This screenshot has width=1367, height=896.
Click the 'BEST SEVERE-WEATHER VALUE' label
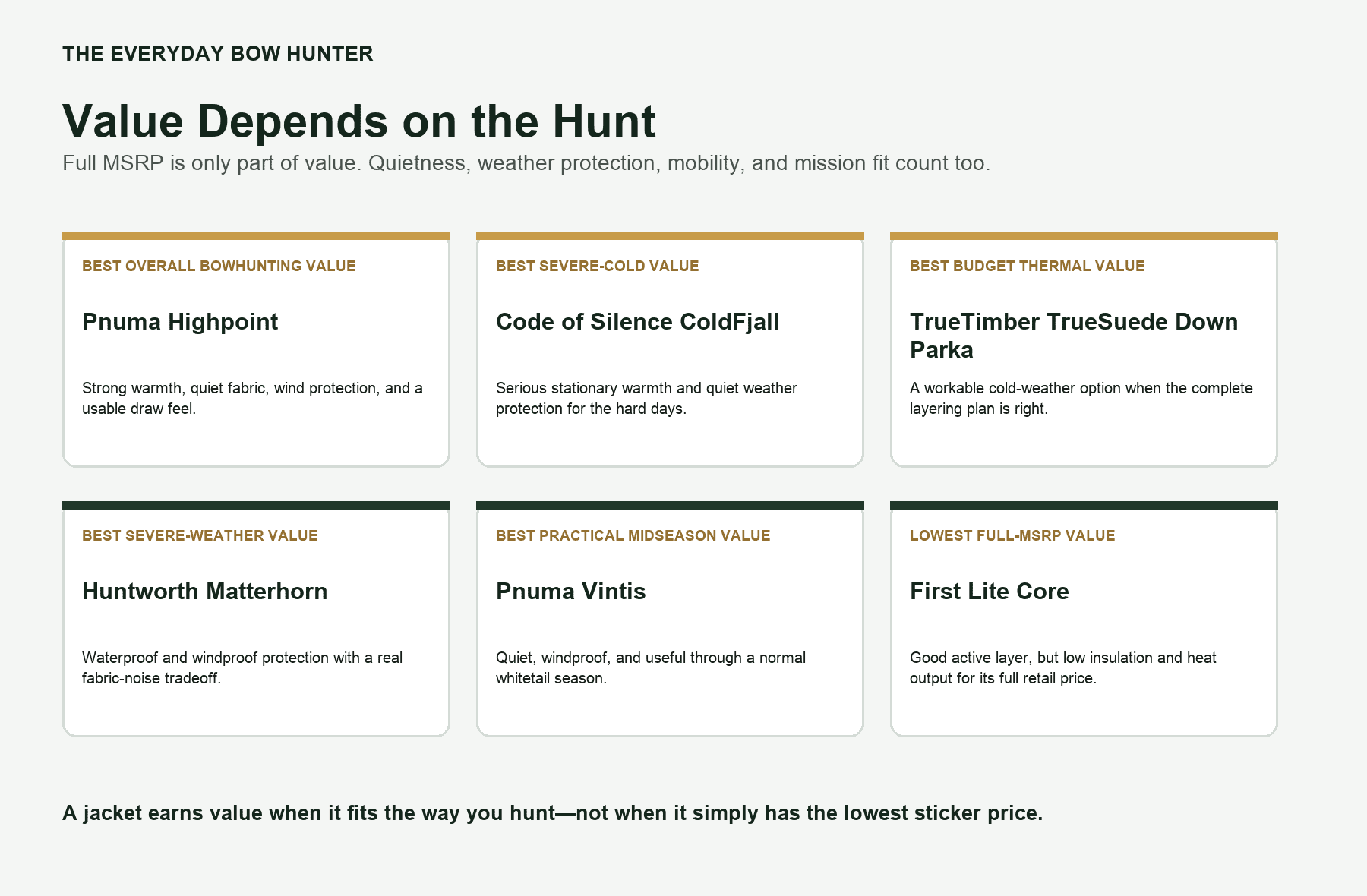point(200,535)
